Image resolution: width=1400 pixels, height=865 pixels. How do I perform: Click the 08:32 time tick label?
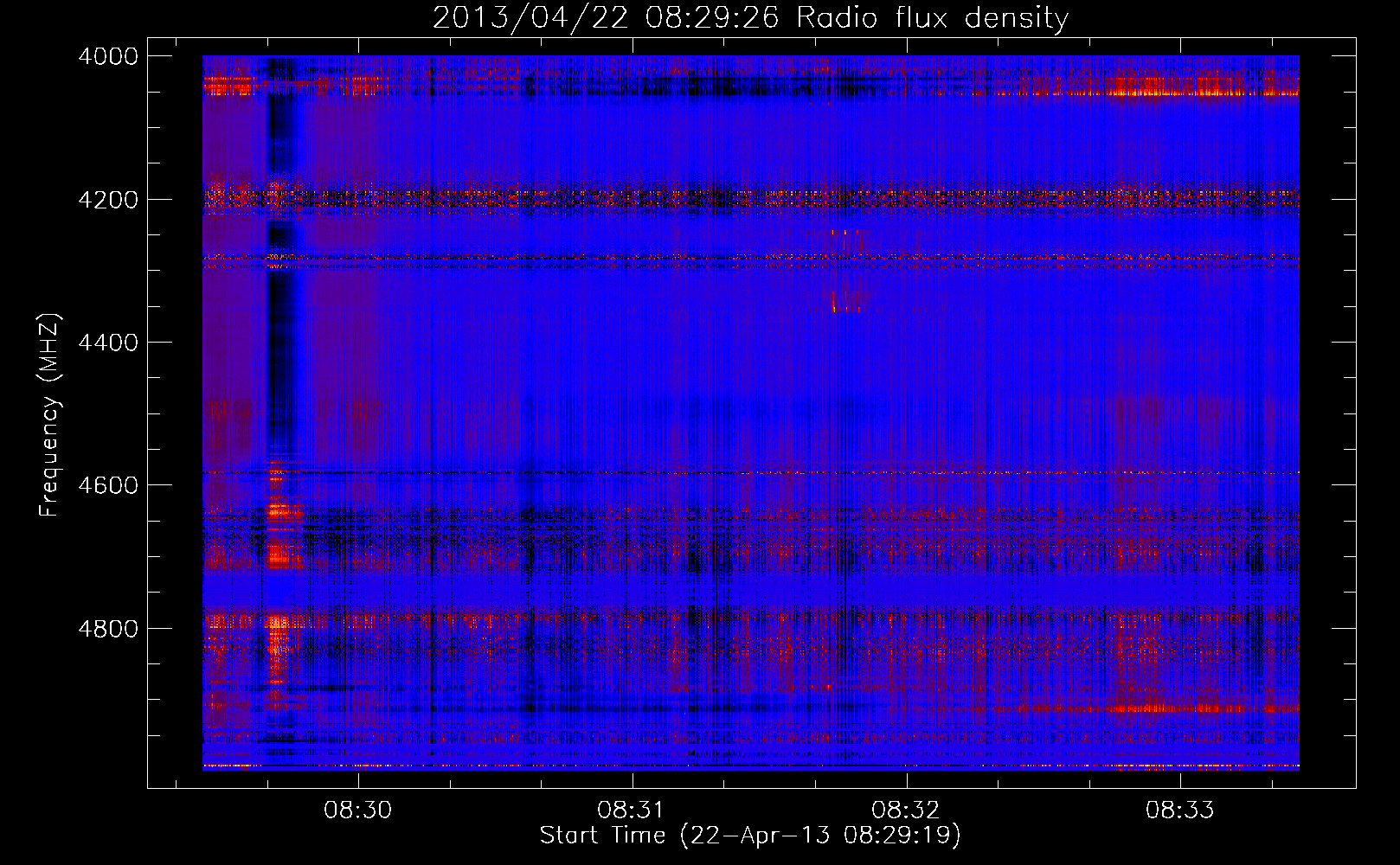click(x=906, y=811)
